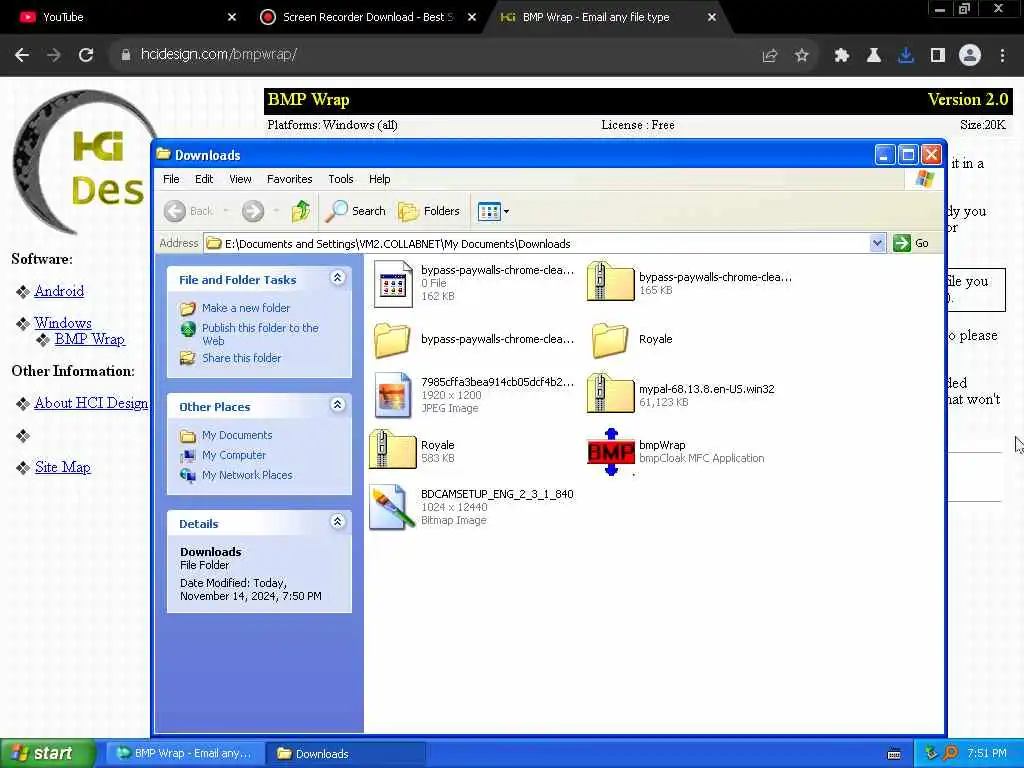Select the Royale folder icon
1024x768 pixels.
[x=610, y=340]
